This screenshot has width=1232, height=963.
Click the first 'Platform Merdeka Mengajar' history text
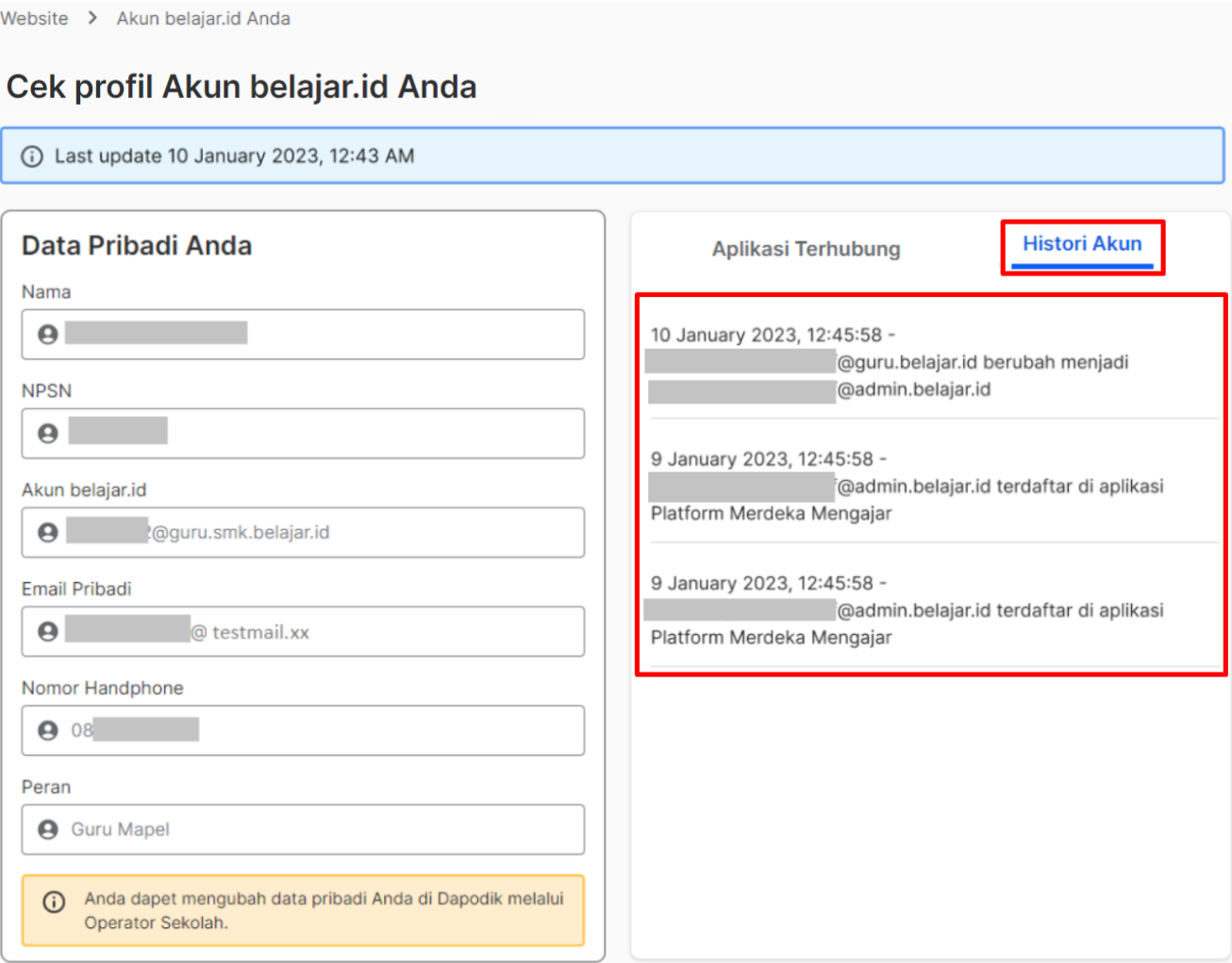pyautogui.click(x=771, y=514)
